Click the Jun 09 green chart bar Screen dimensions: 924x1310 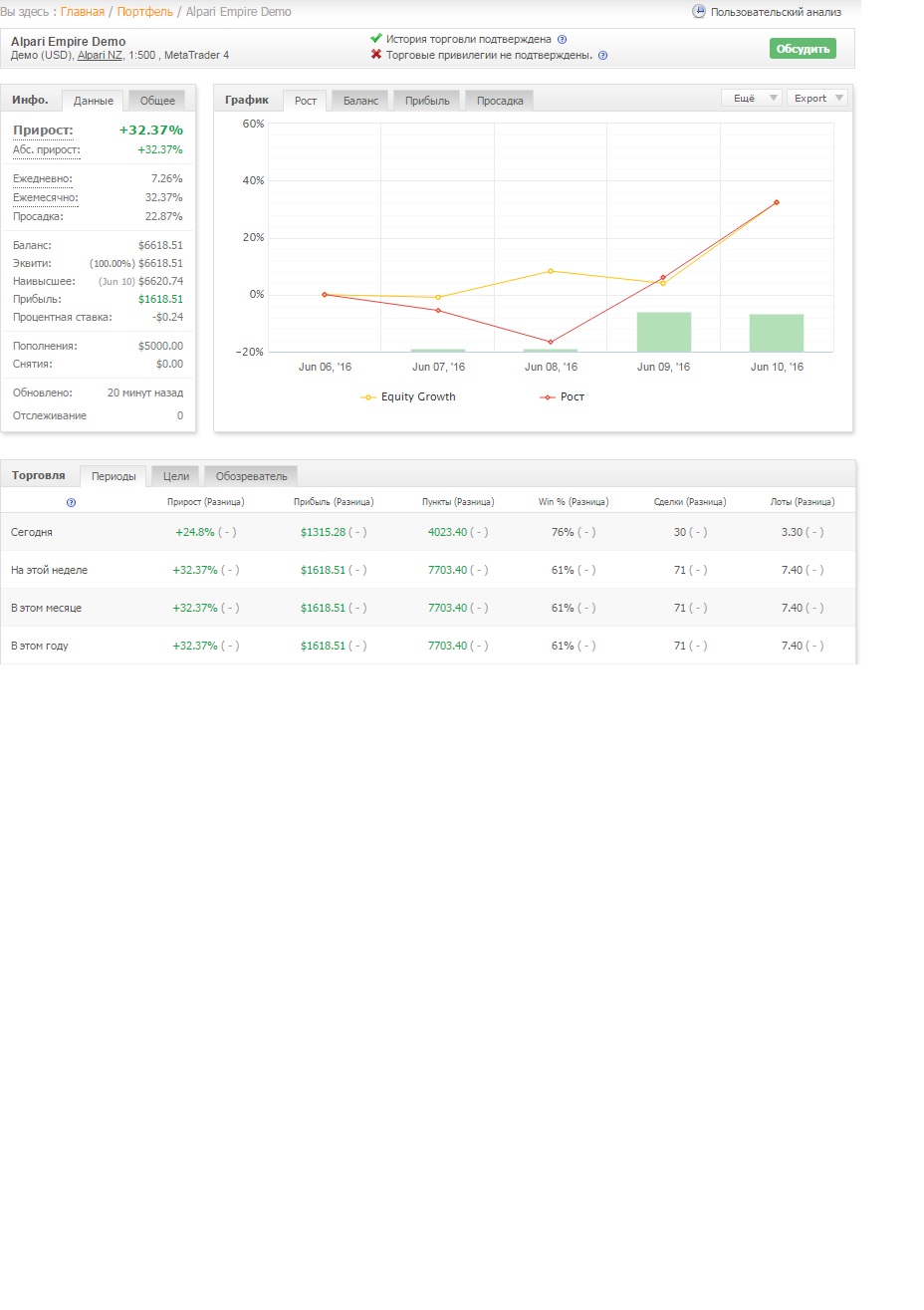pos(663,332)
